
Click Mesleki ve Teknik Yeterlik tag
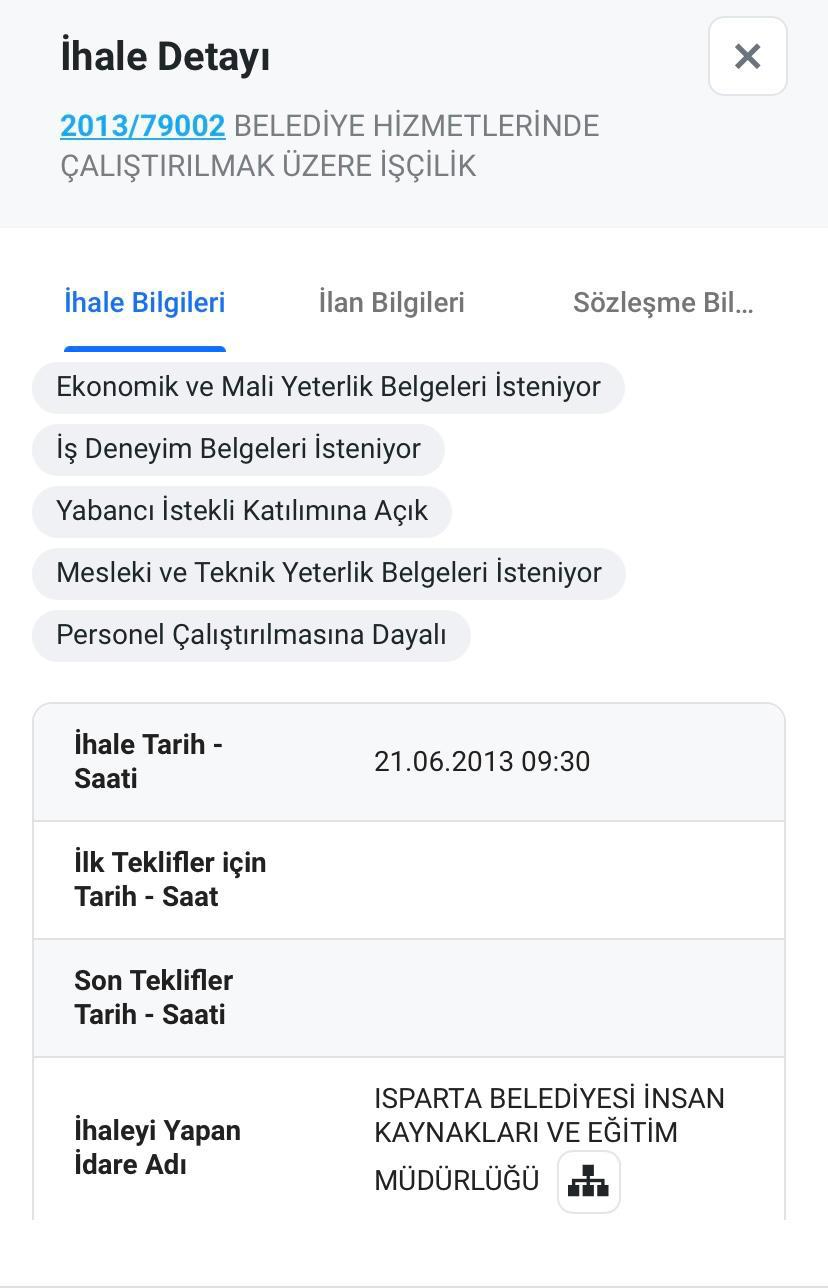tap(329, 573)
